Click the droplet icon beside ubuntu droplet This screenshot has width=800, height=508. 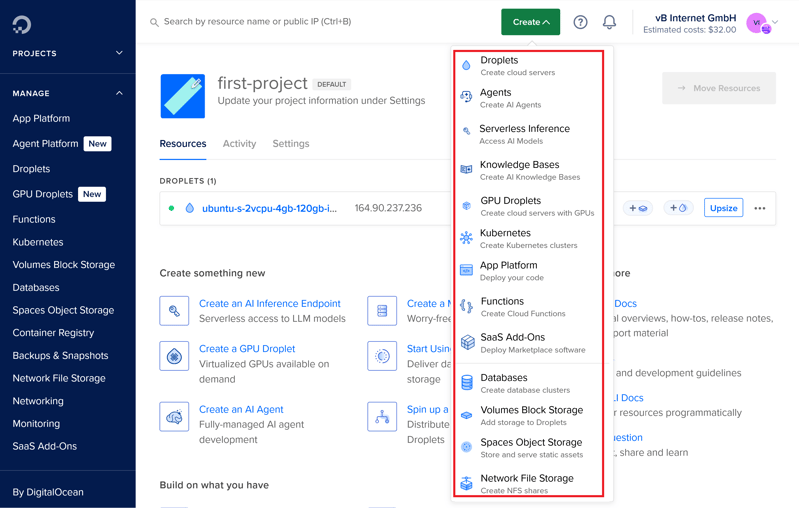click(x=189, y=209)
